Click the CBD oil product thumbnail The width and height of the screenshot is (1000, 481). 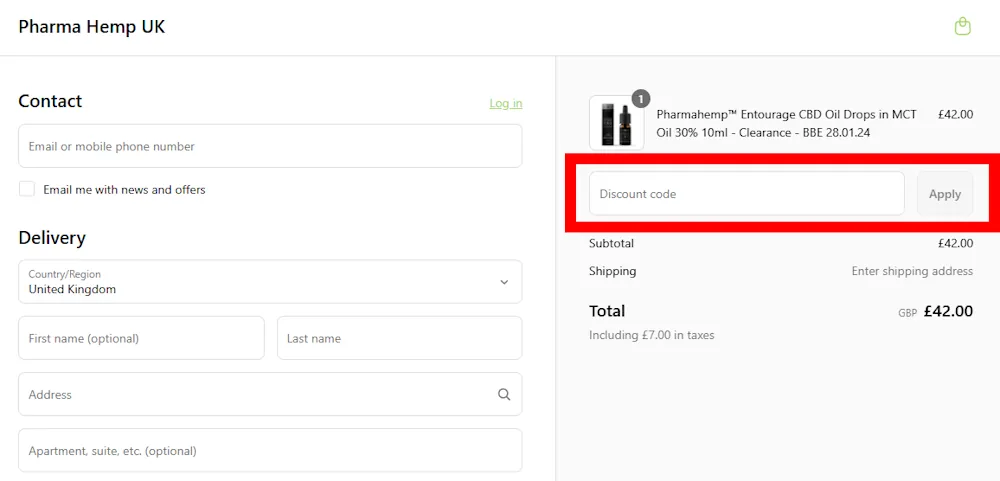[x=617, y=123]
